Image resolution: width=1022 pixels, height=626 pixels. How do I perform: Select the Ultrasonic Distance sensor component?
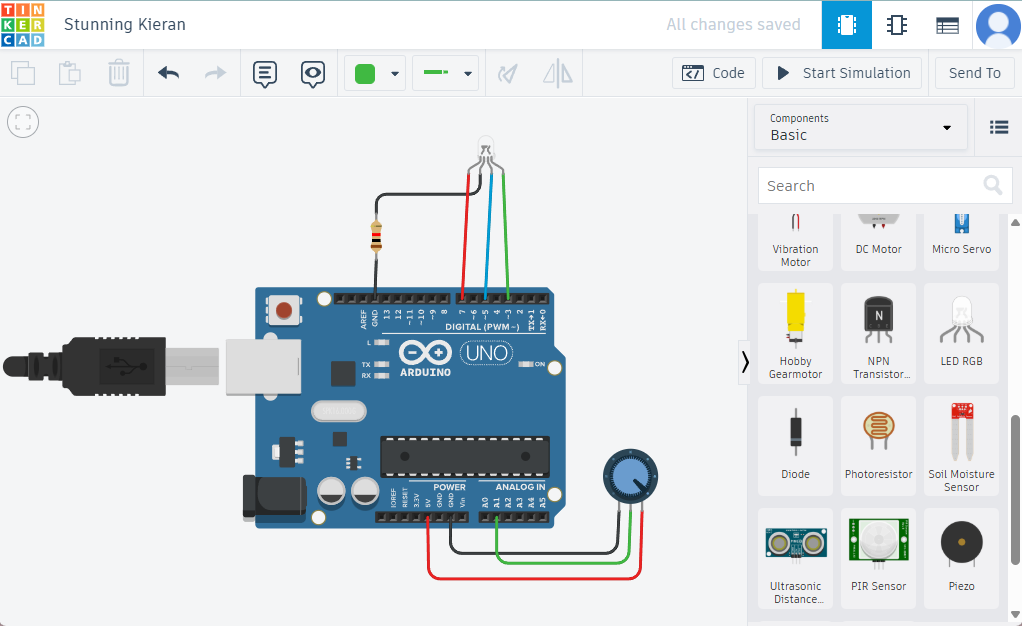795,559
